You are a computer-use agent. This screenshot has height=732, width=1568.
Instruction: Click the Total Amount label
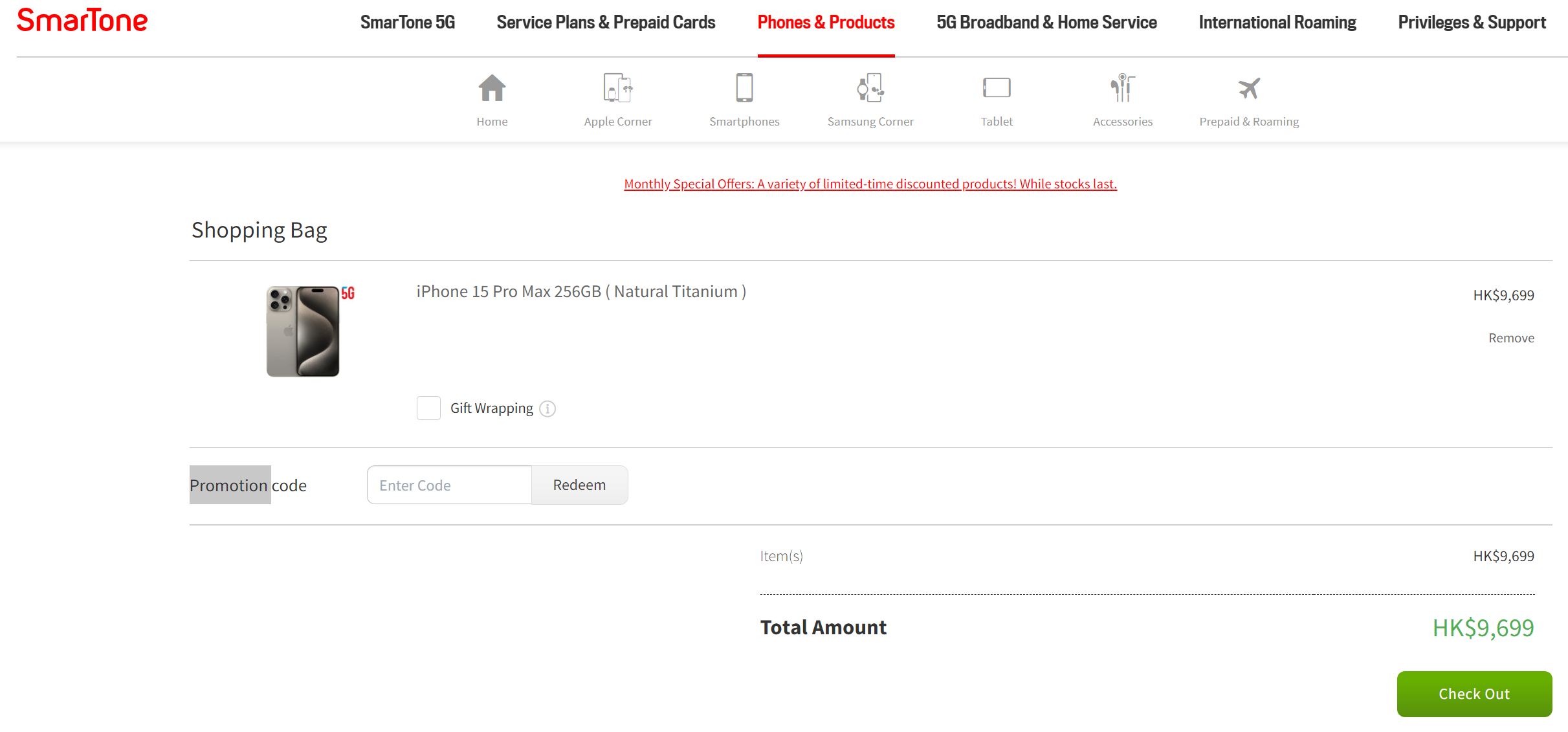823,628
